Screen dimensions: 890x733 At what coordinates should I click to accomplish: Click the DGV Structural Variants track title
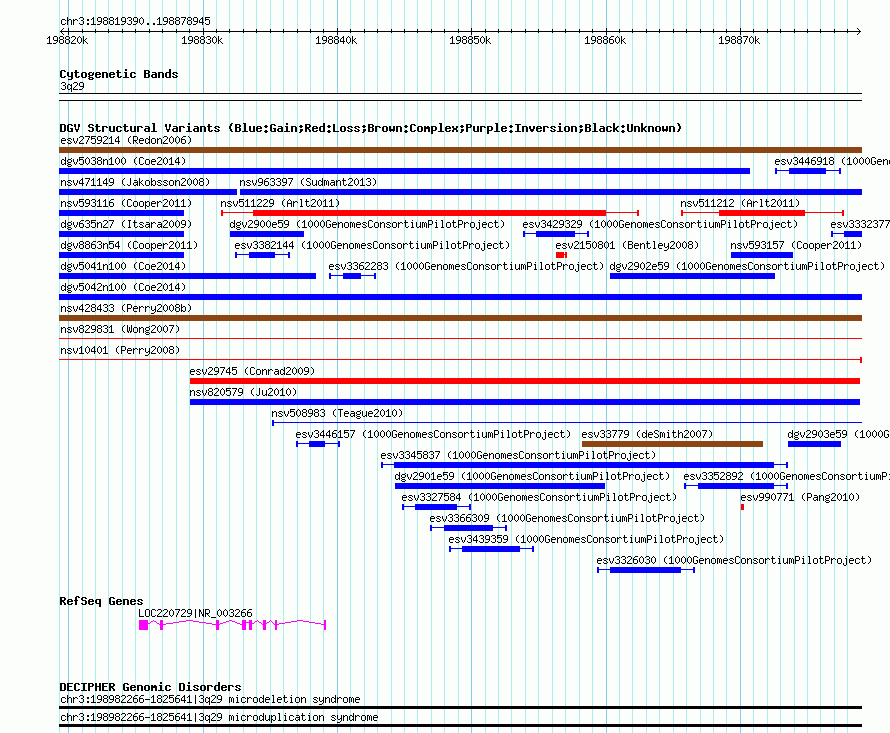pyautogui.click(x=371, y=128)
